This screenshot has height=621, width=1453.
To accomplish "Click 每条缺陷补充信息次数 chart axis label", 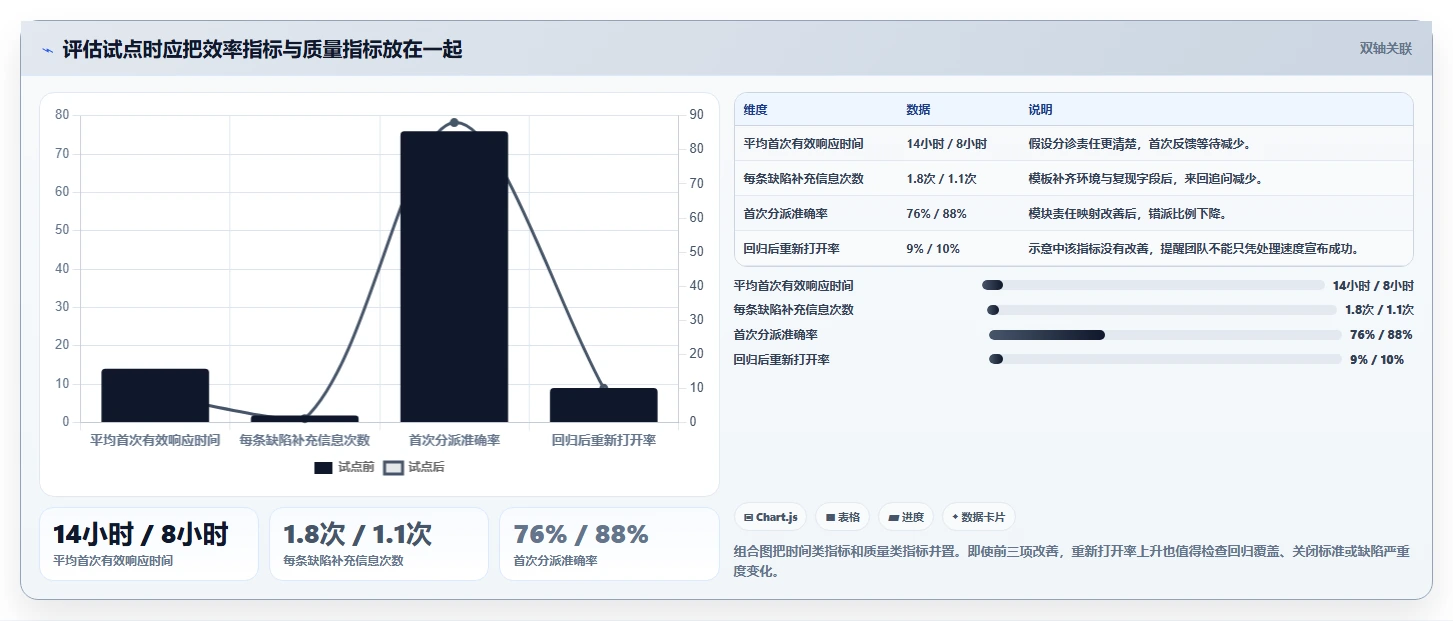I will 304,440.
